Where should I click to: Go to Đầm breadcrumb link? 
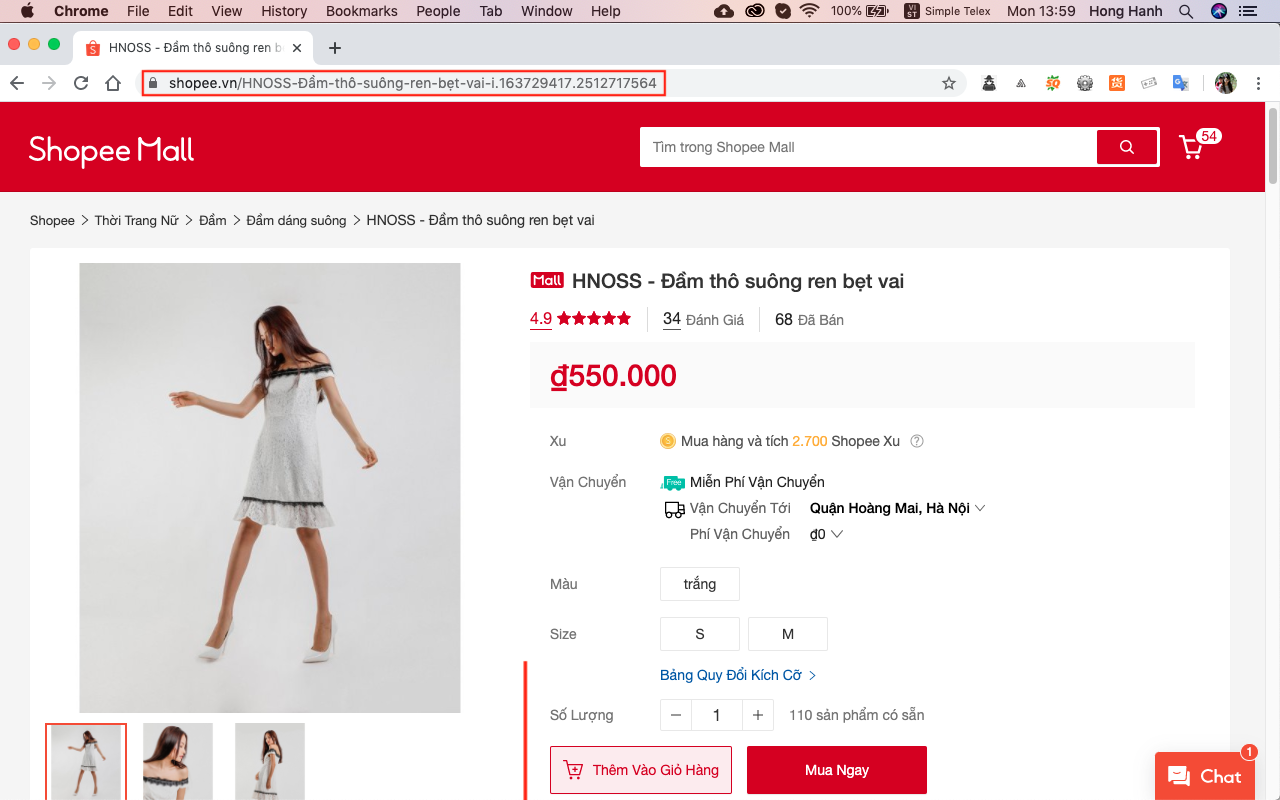[x=212, y=220]
